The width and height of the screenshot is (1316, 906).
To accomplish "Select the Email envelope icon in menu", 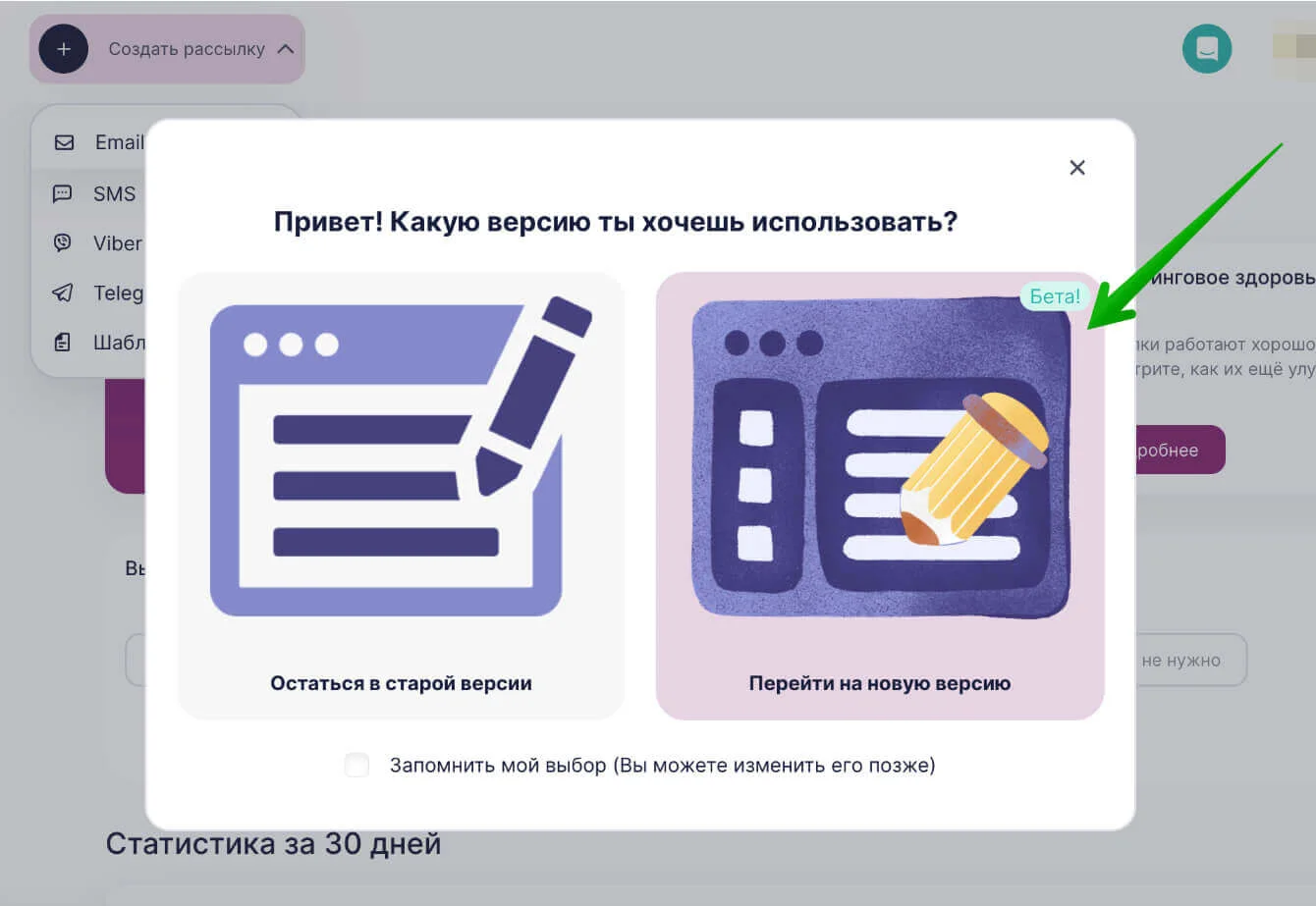I will [x=64, y=142].
